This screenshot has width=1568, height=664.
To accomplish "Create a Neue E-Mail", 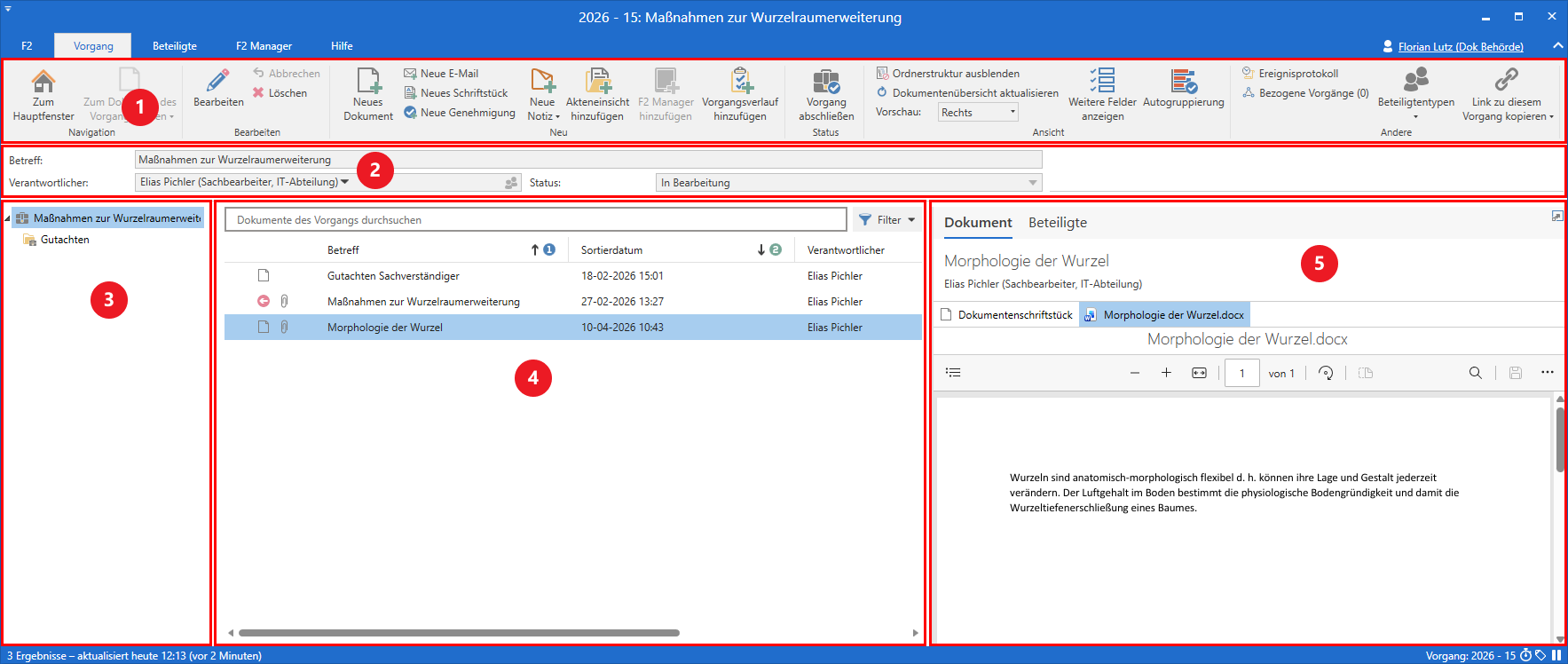I will click(441, 74).
